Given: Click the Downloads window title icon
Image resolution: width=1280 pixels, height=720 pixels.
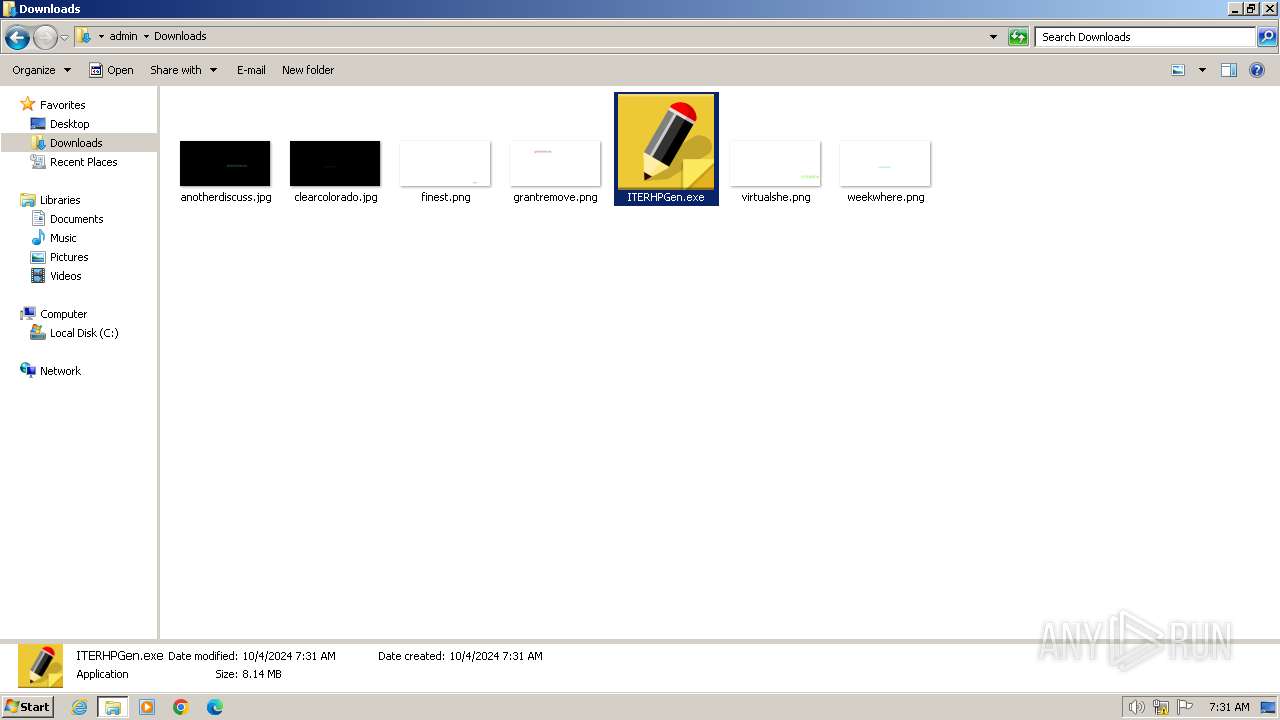Looking at the screenshot, I should pyautogui.click(x=9, y=9).
